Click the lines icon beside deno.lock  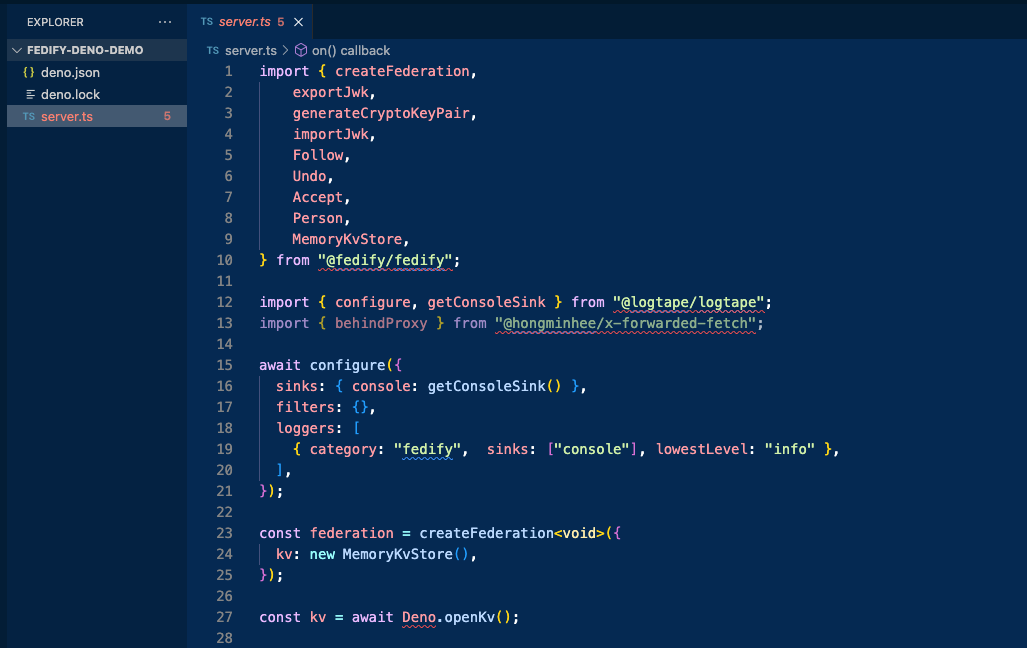click(x=29, y=95)
